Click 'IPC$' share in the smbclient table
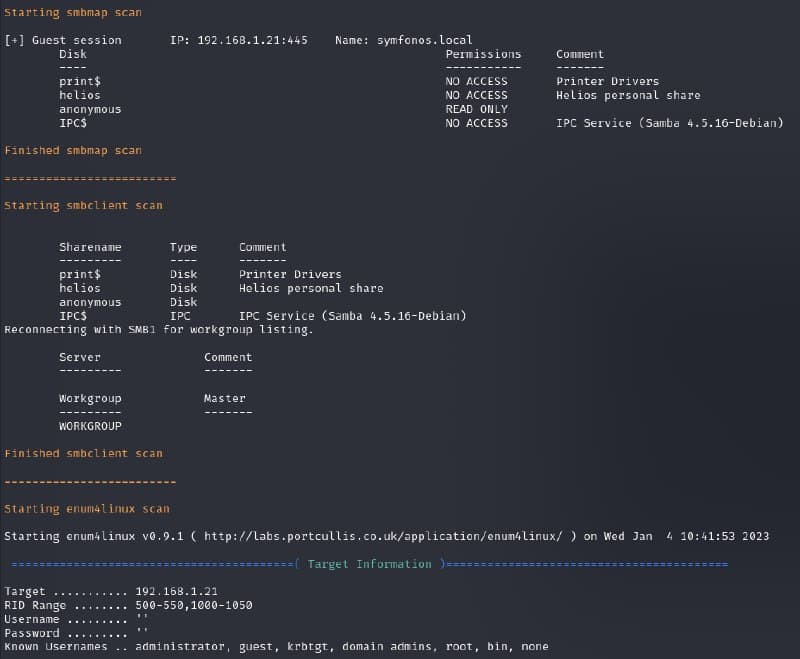Image resolution: width=800 pixels, height=659 pixels. (x=73, y=316)
